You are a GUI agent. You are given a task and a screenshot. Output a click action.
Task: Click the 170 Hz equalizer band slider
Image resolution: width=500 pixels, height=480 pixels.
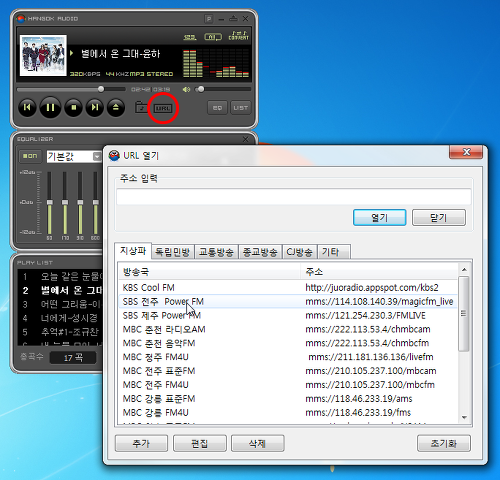(65, 203)
